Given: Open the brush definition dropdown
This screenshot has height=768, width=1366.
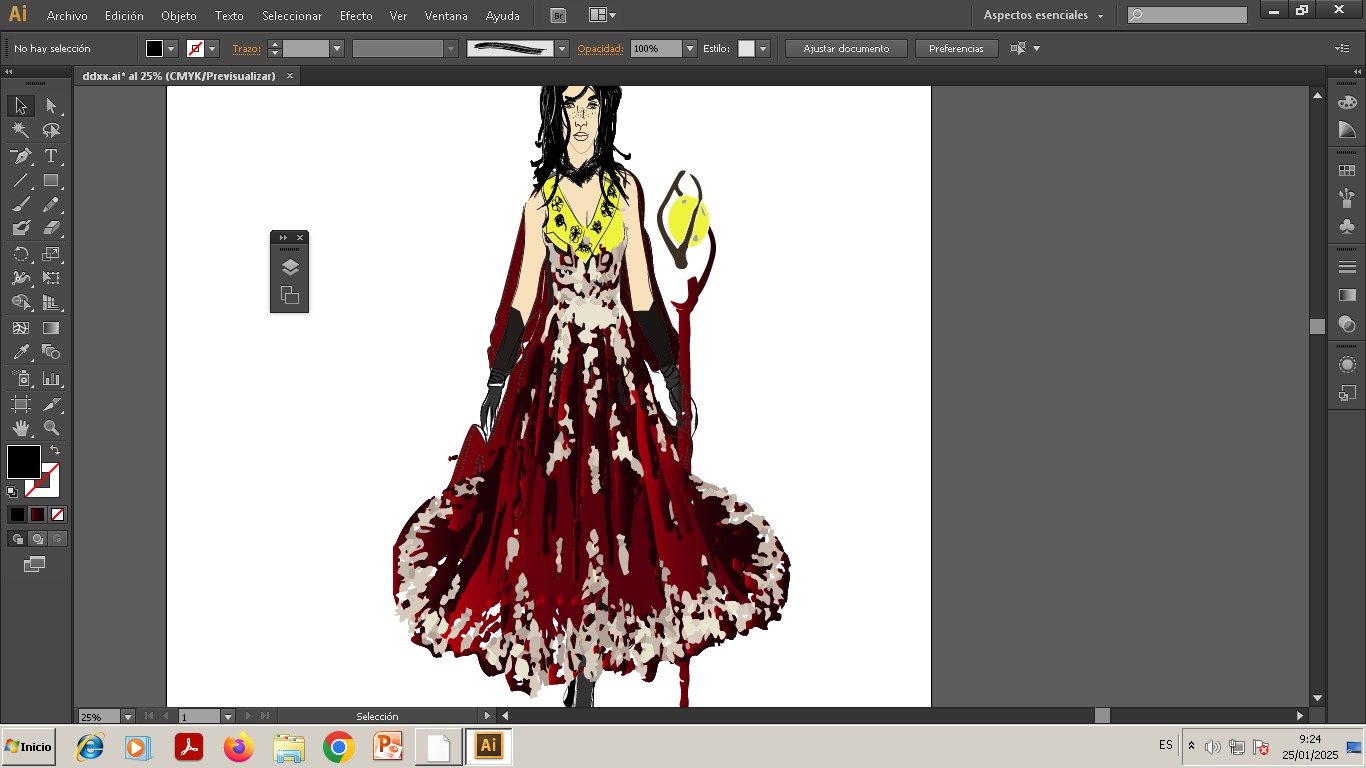Looking at the screenshot, I should tap(562, 48).
